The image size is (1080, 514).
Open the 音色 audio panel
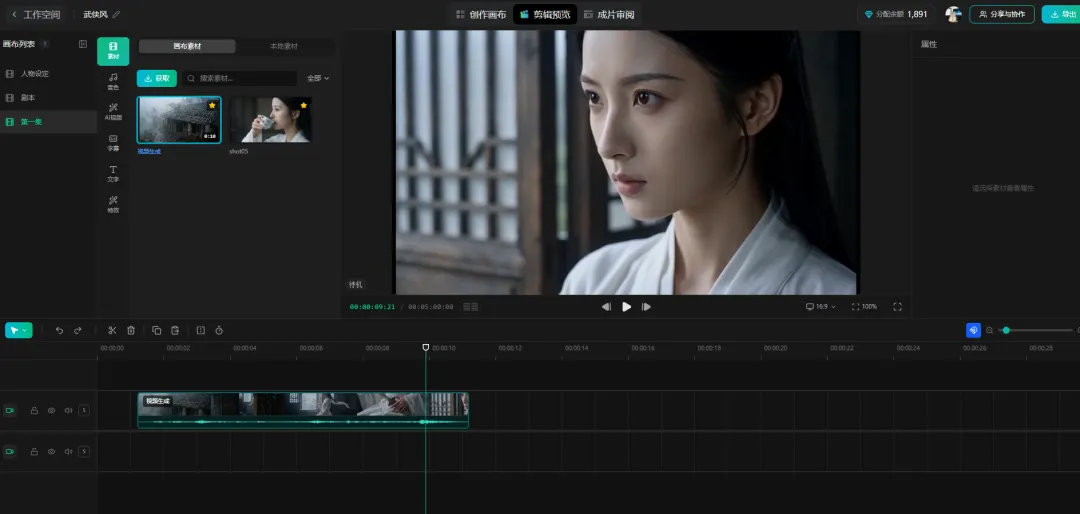click(113, 82)
